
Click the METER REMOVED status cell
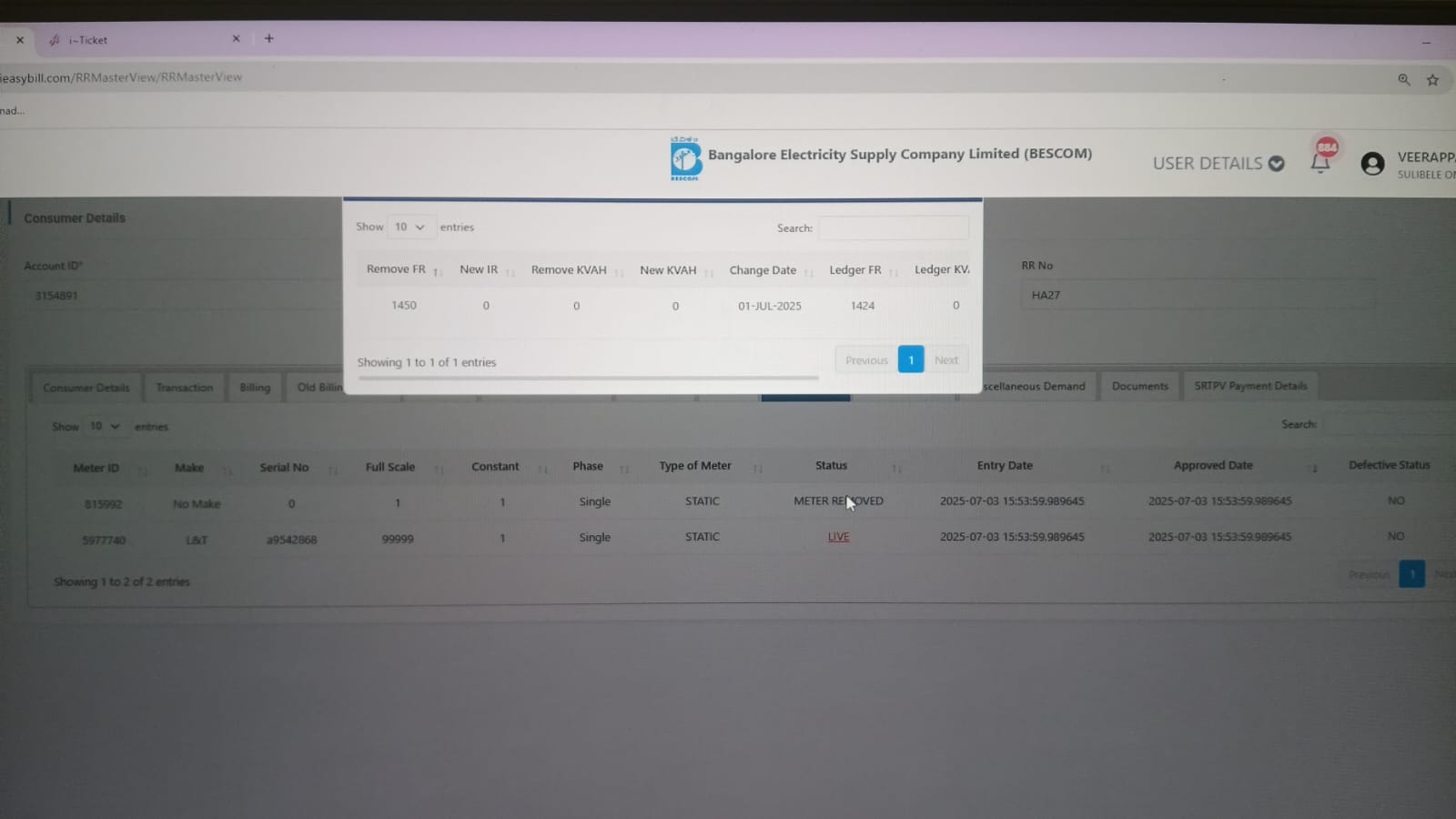tap(838, 501)
